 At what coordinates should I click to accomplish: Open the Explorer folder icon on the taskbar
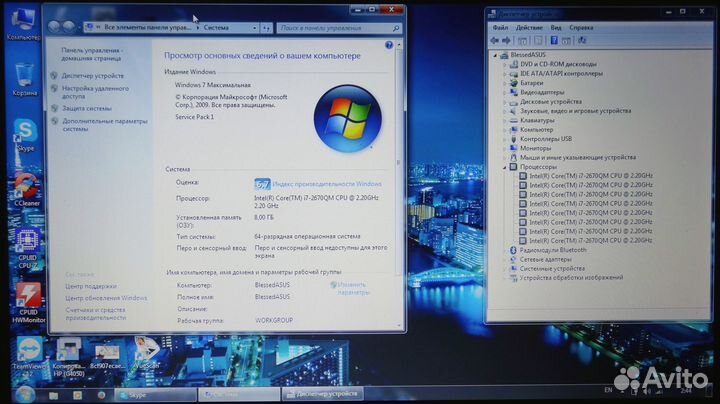click(53, 395)
